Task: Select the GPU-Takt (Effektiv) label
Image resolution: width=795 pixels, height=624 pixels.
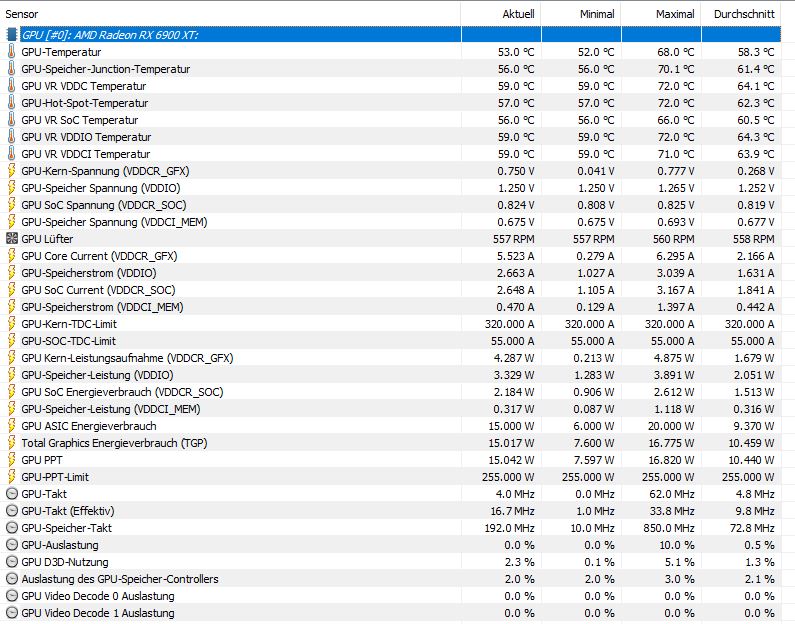Action: (67, 510)
